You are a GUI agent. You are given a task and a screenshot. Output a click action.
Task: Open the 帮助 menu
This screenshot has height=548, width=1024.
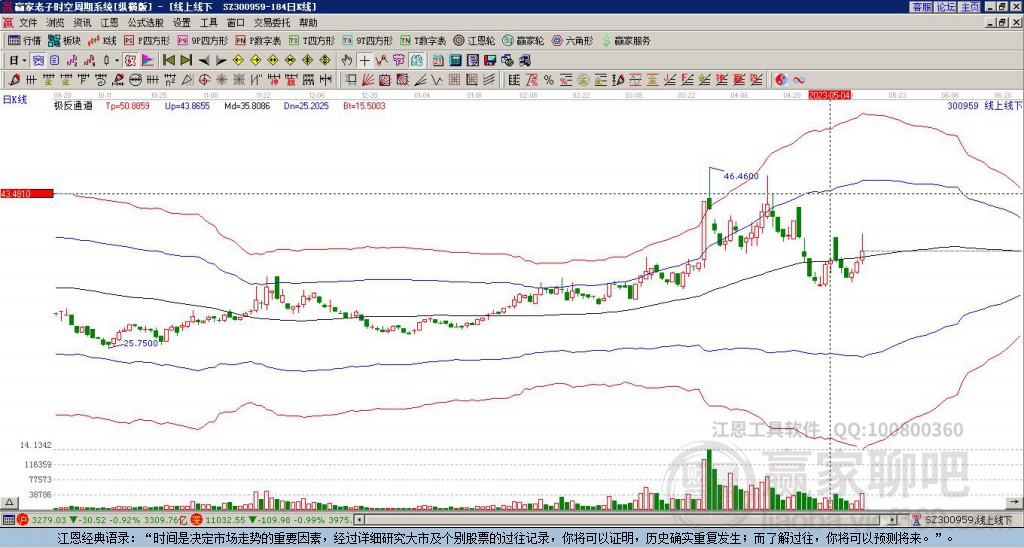pos(308,23)
